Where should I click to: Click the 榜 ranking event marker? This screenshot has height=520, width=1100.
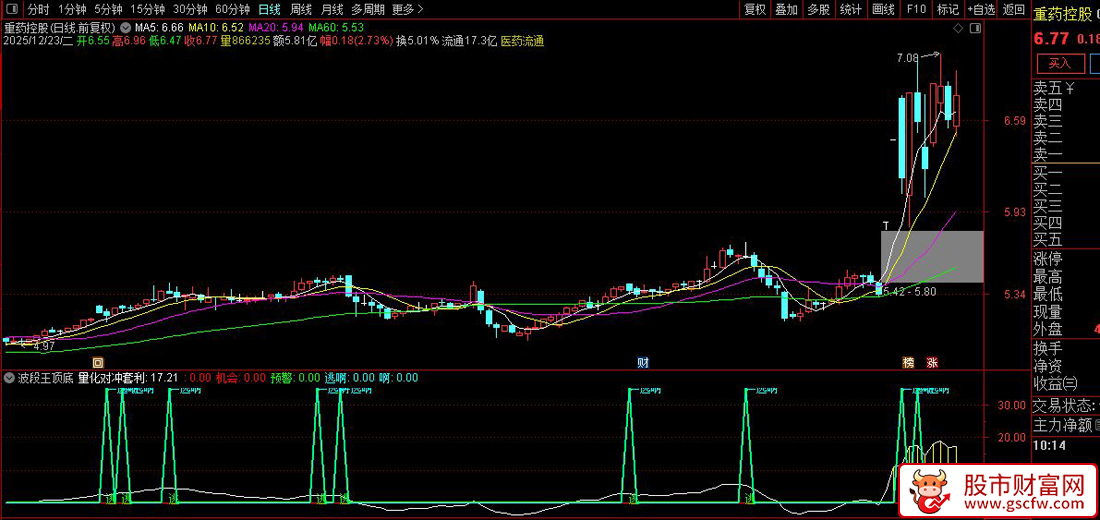909,363
